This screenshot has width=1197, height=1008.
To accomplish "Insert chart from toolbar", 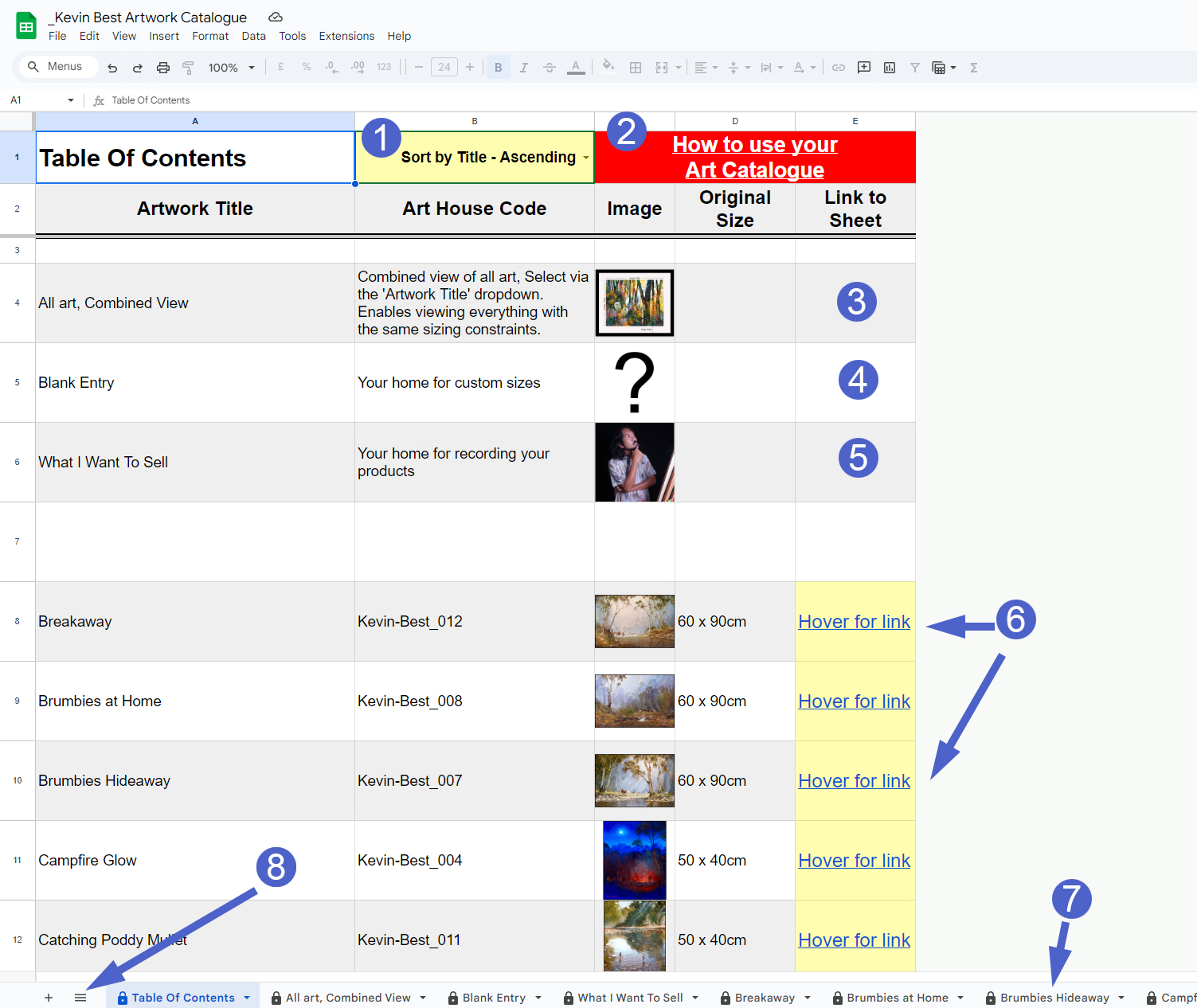I will 890,68.
